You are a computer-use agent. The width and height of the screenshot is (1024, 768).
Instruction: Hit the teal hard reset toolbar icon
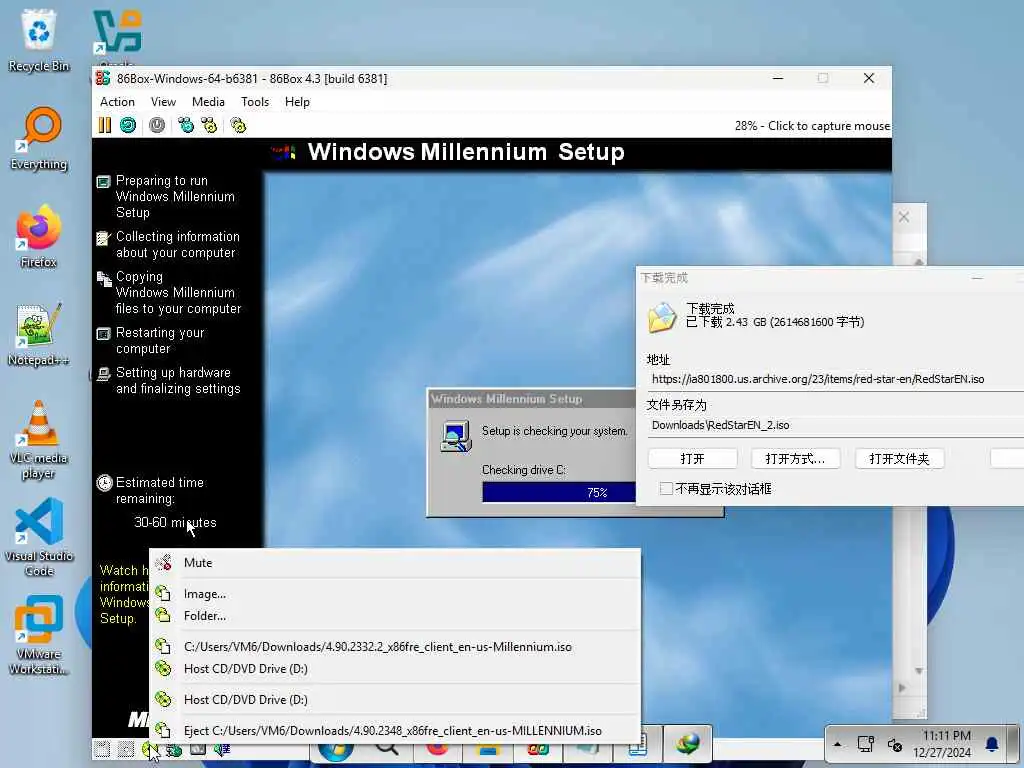tap(128, 125)
